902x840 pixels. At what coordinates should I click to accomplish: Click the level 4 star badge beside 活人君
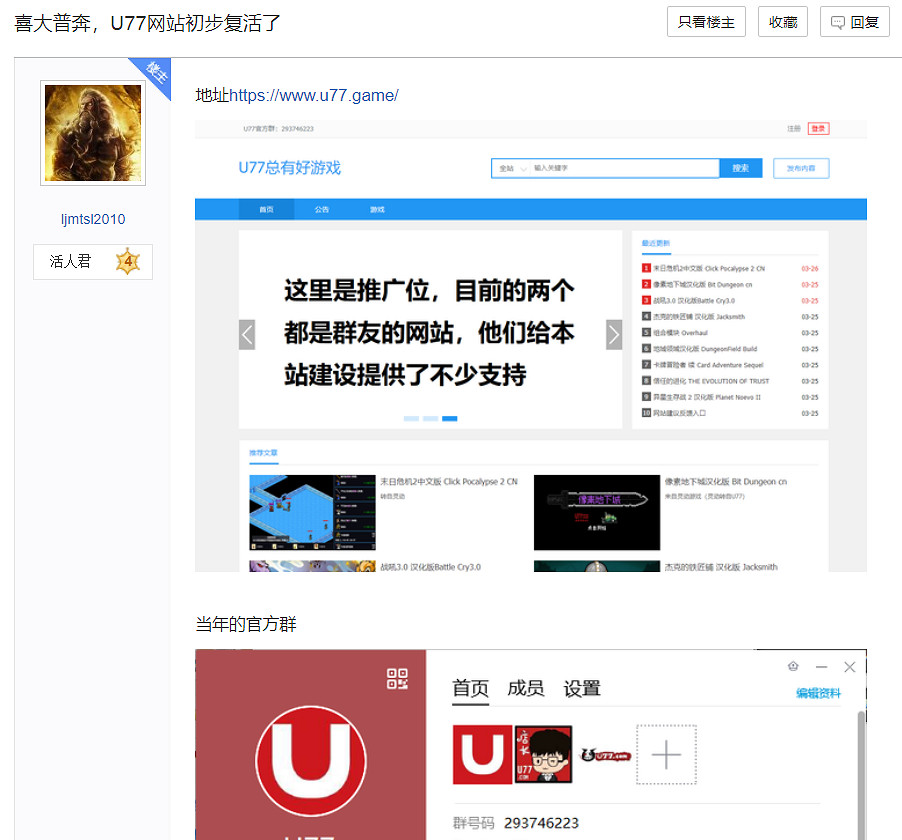129,261
